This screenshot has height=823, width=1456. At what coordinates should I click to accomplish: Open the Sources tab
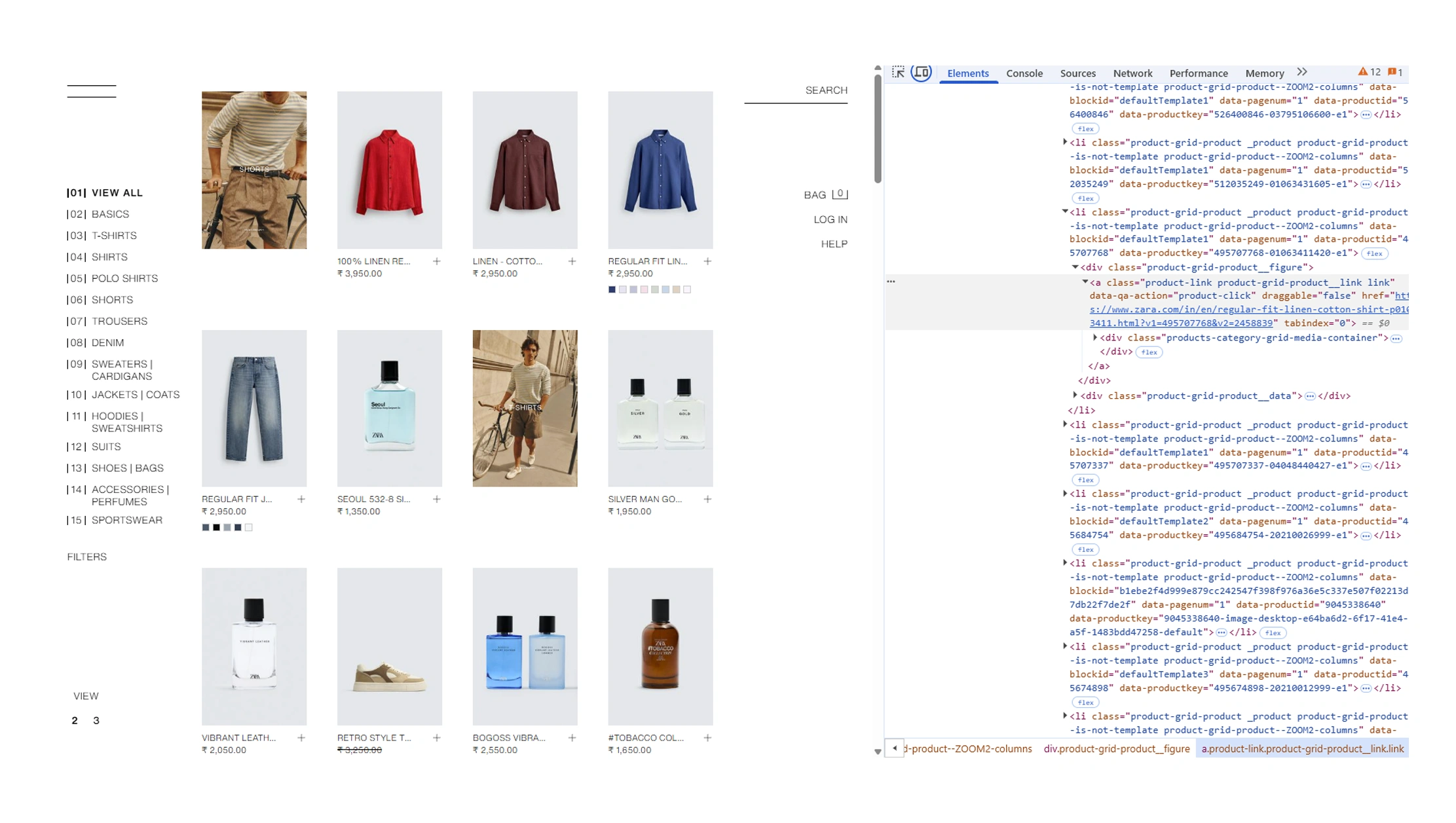coord(1077,73)
